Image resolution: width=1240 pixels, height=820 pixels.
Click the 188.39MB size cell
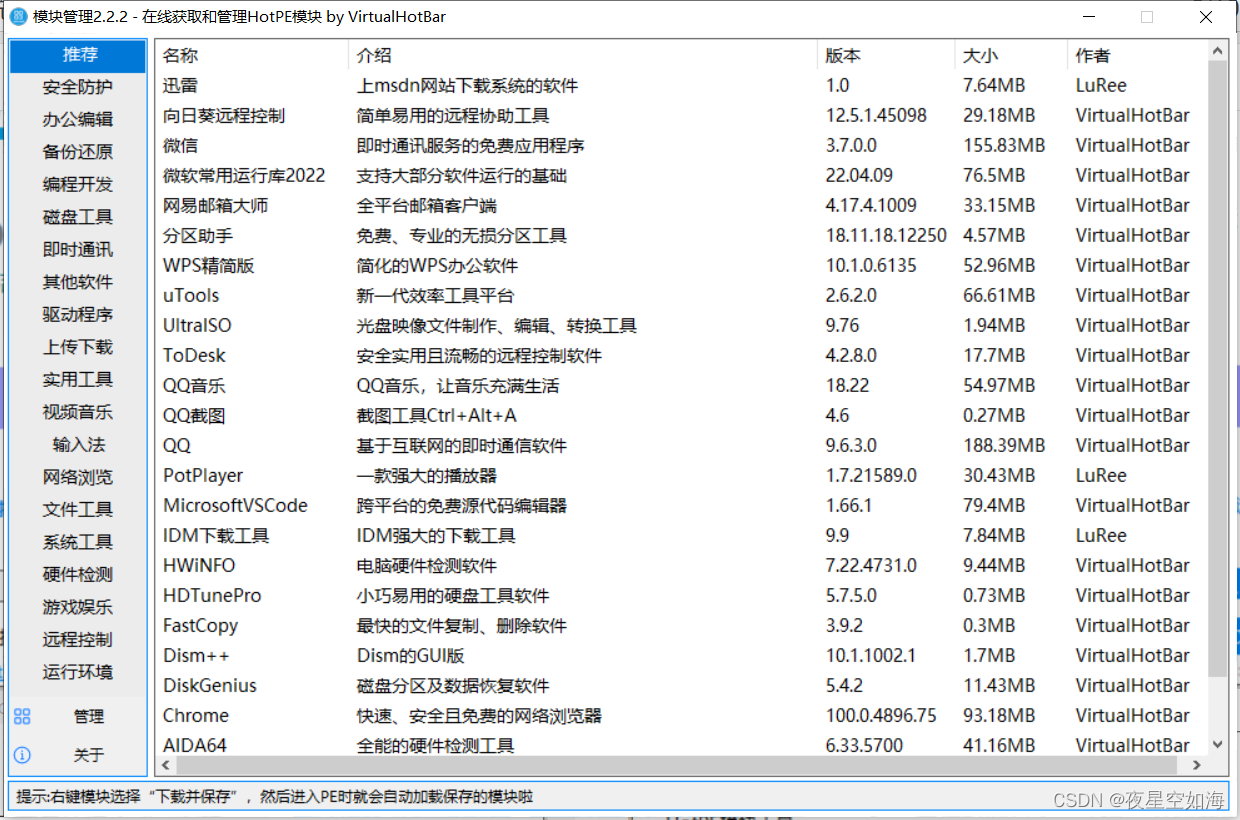click(x=1004, y=445)
